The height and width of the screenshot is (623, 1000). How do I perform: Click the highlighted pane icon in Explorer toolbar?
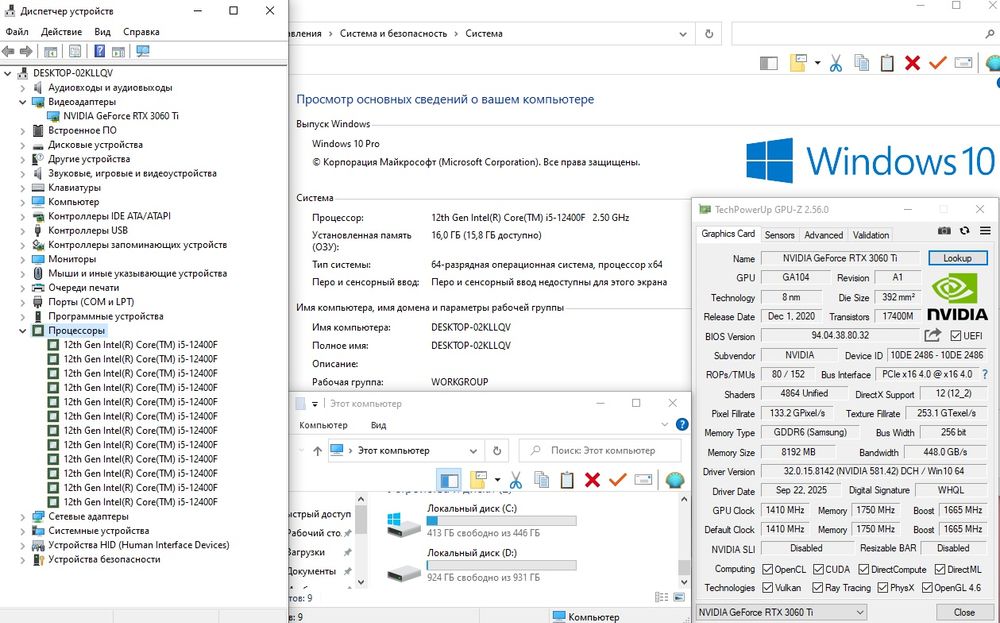click(x=449, y=480)
